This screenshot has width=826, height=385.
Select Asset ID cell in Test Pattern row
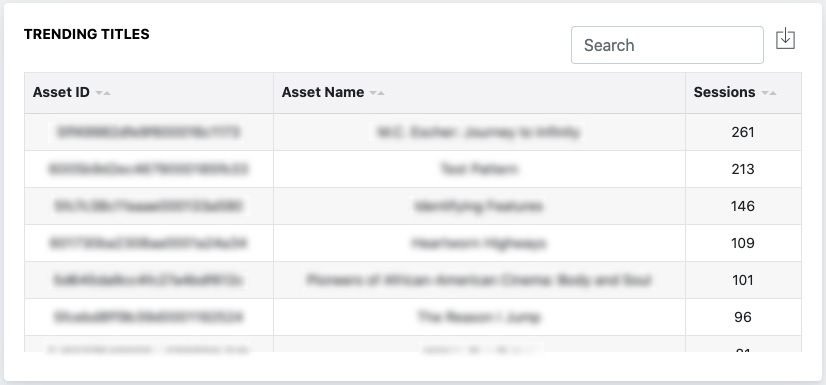tap(149, 169)
